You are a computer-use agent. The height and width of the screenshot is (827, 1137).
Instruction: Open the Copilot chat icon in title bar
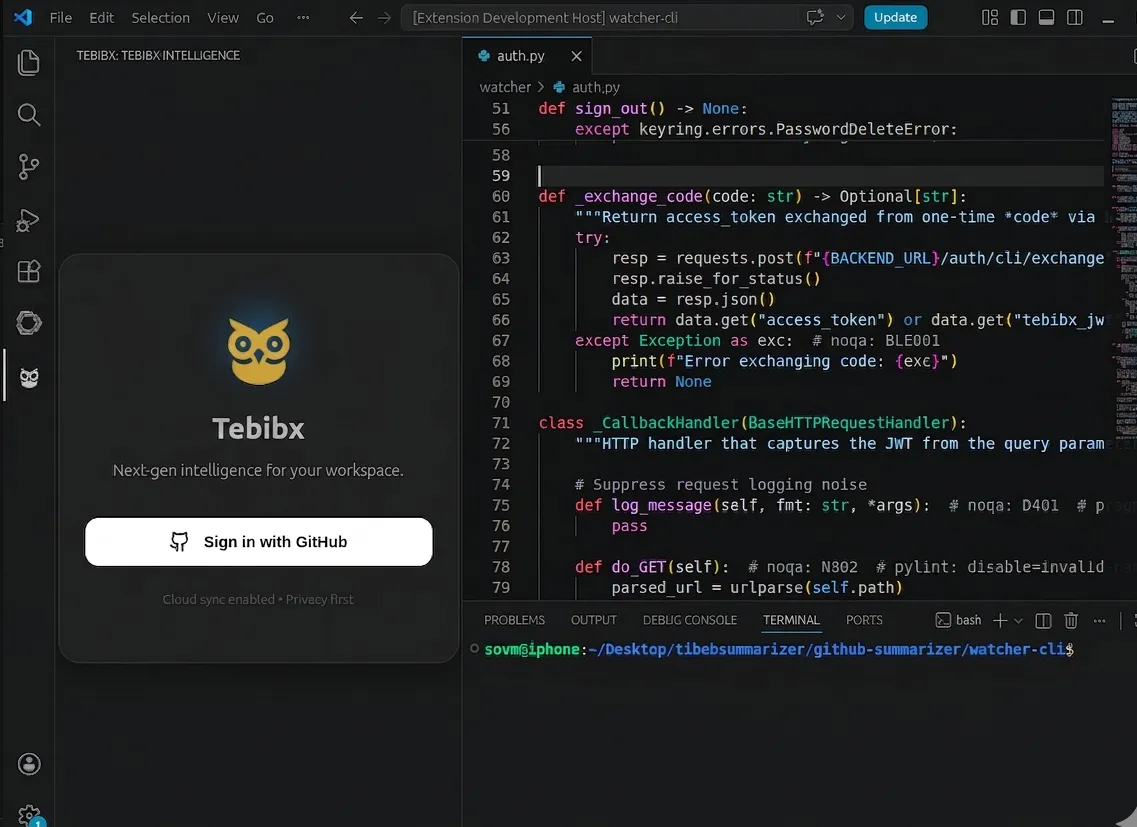click(815, 17)
